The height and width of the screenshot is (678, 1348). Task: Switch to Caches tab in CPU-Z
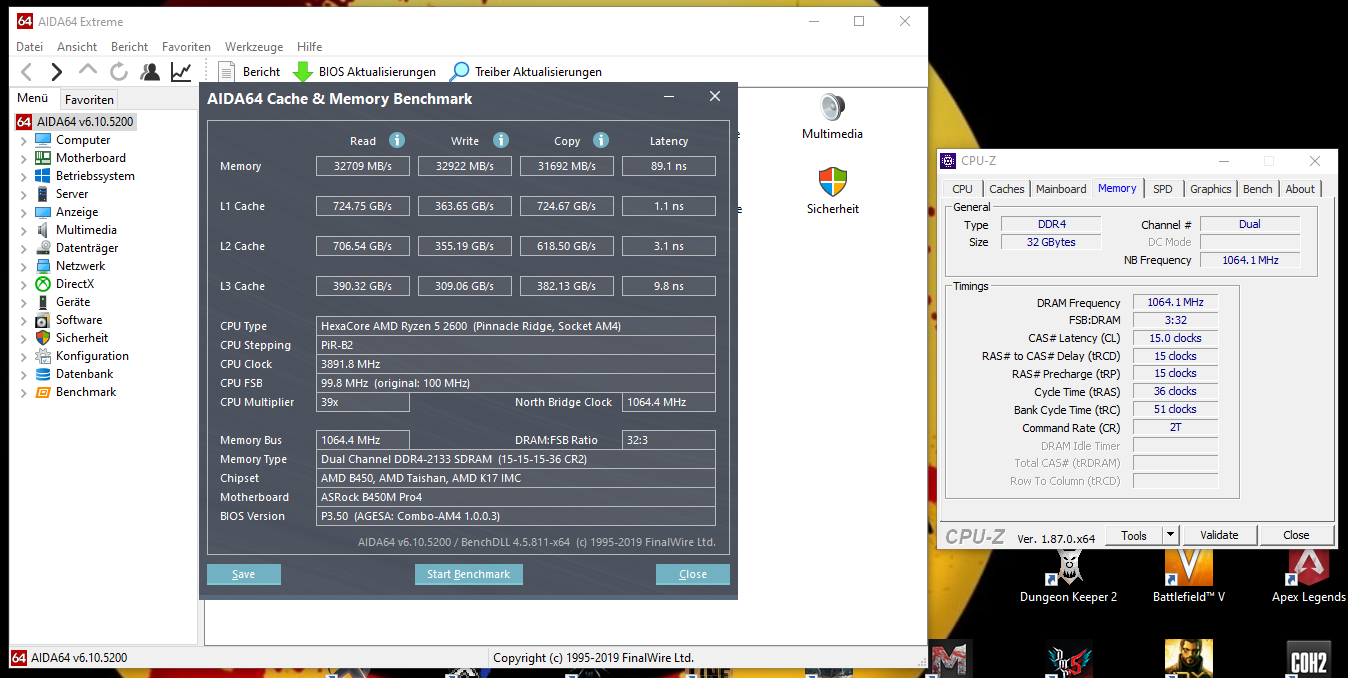[1007, 188]
